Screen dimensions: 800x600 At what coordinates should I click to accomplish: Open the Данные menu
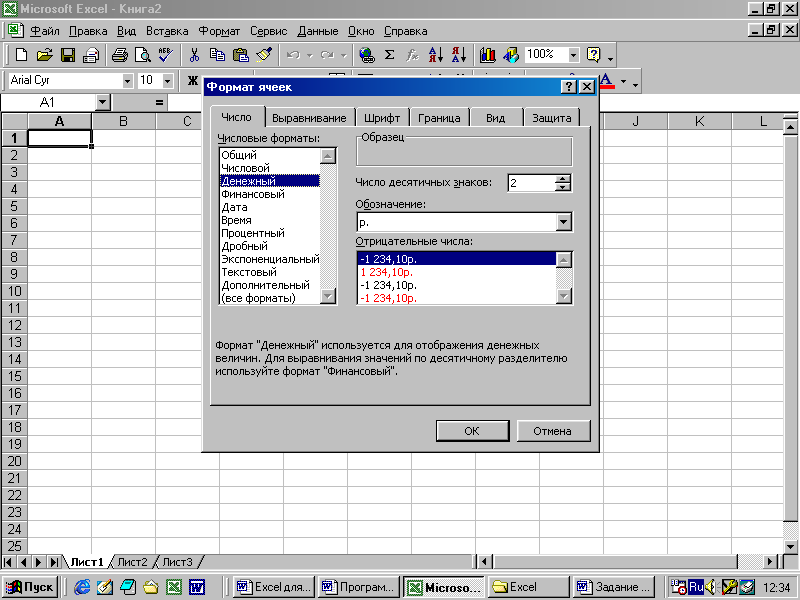coord(318,31)
